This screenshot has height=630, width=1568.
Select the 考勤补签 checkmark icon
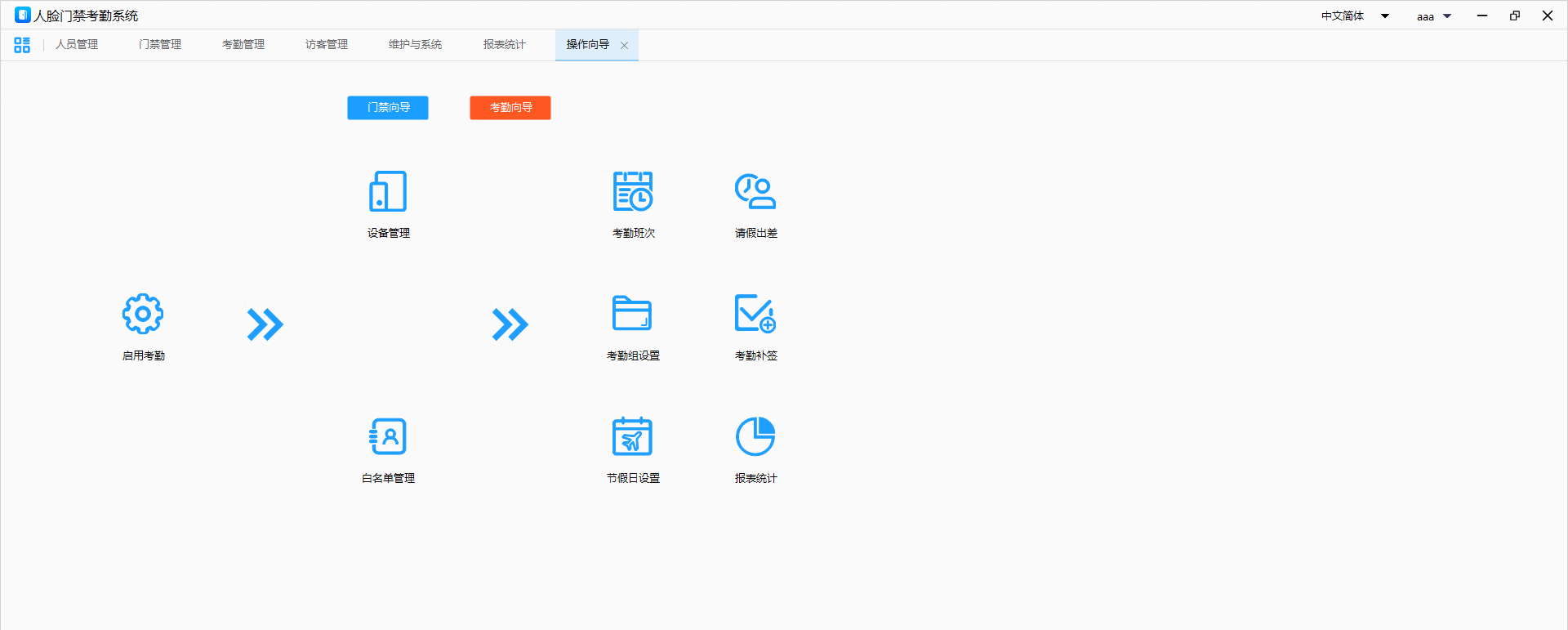[x=755, y=315]
